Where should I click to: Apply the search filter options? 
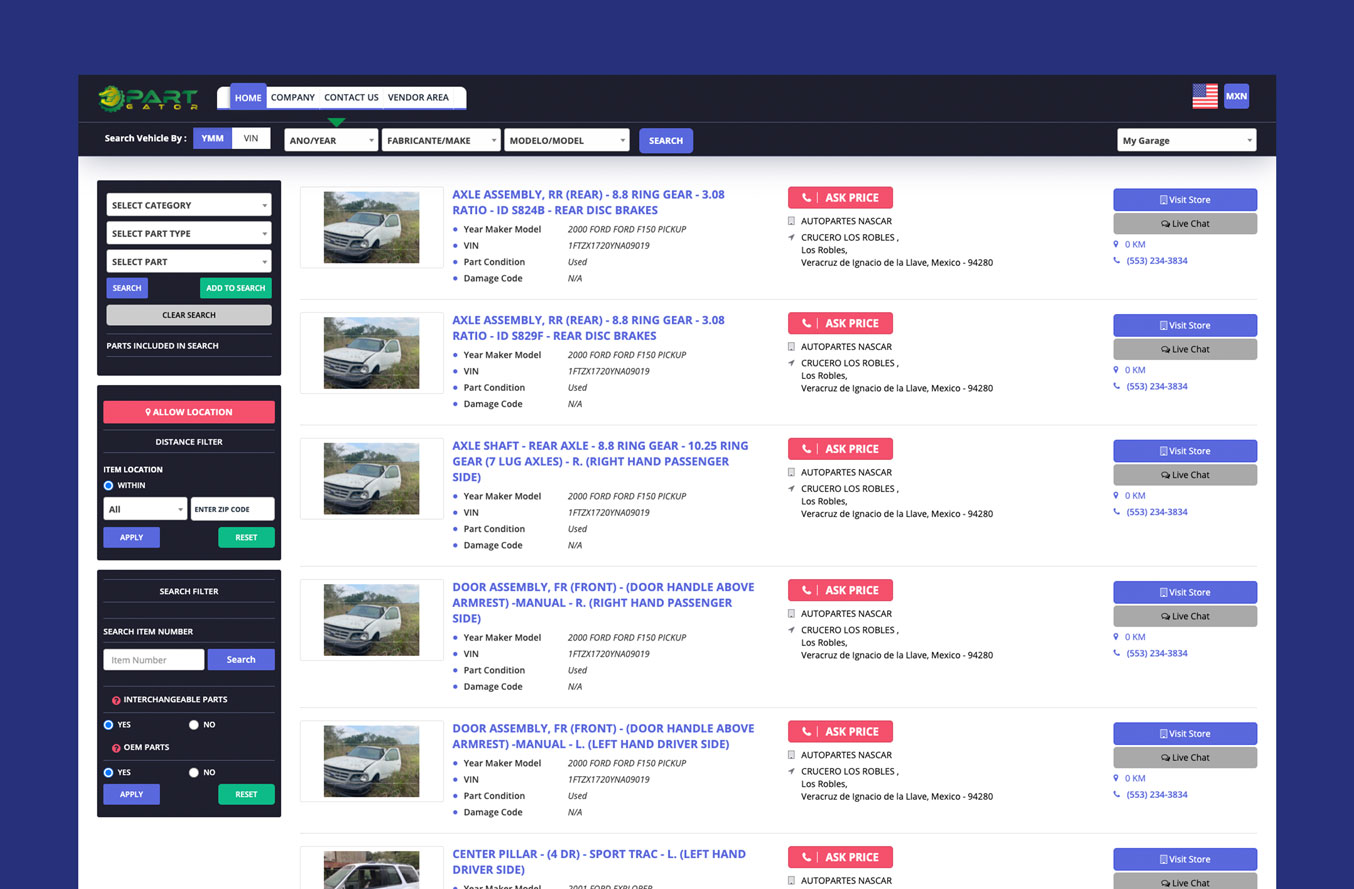pos(131,794)
